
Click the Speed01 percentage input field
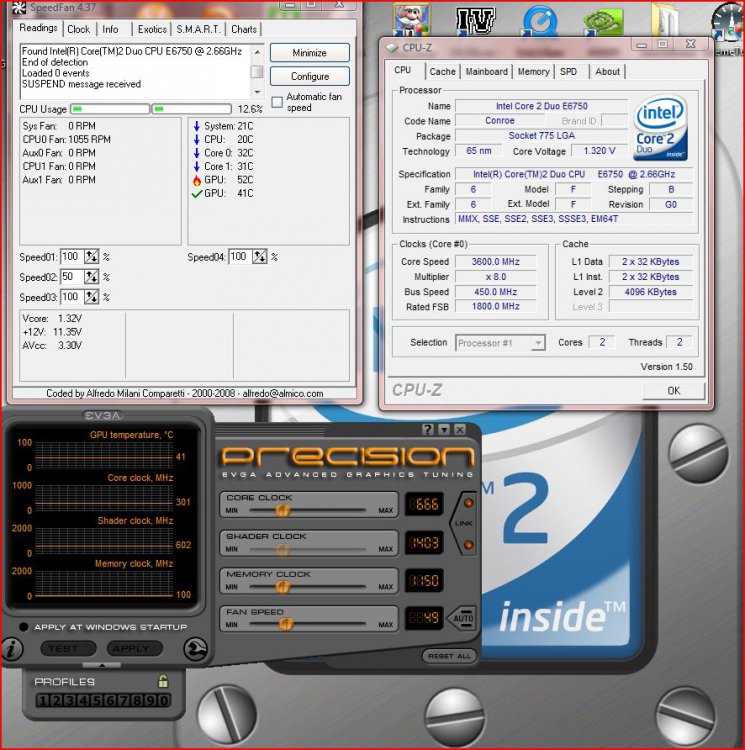(x=72, y=257)
